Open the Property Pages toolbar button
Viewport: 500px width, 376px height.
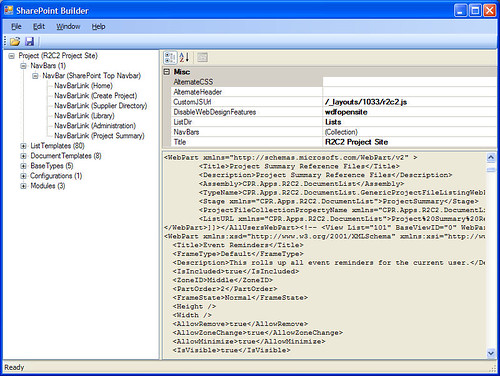[202, 57]
